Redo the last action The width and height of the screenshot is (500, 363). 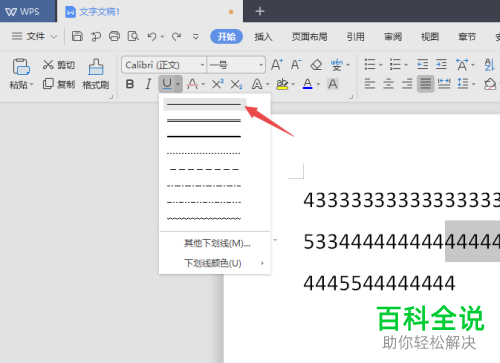[176, 36]
